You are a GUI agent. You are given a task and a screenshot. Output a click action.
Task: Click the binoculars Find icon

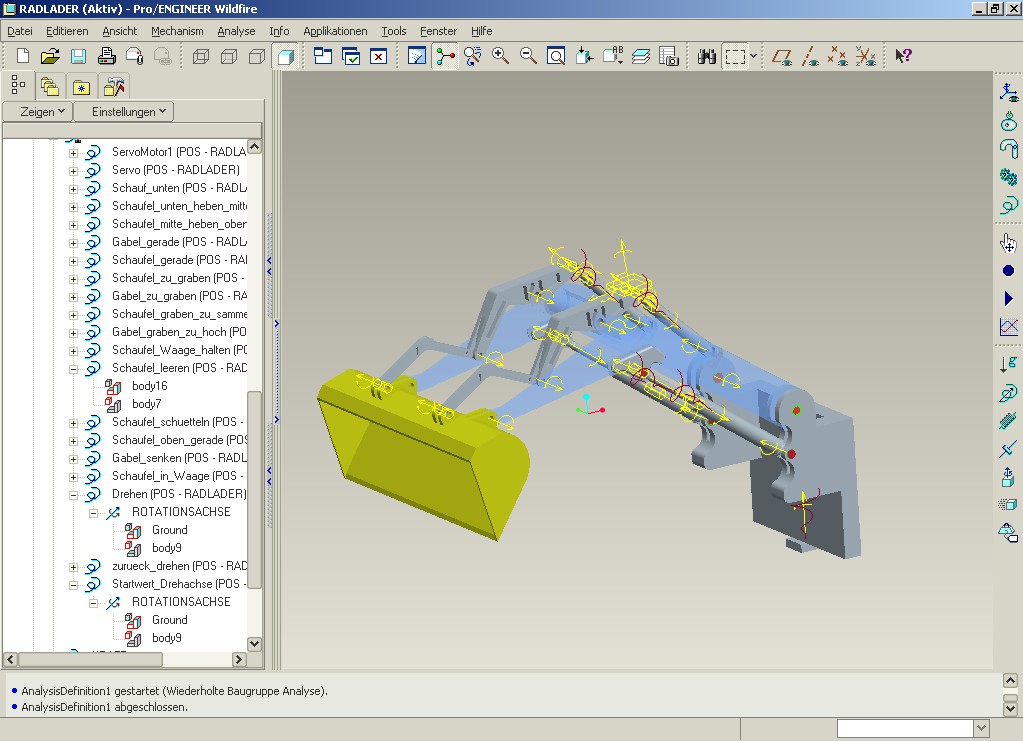tap(707, 57)
